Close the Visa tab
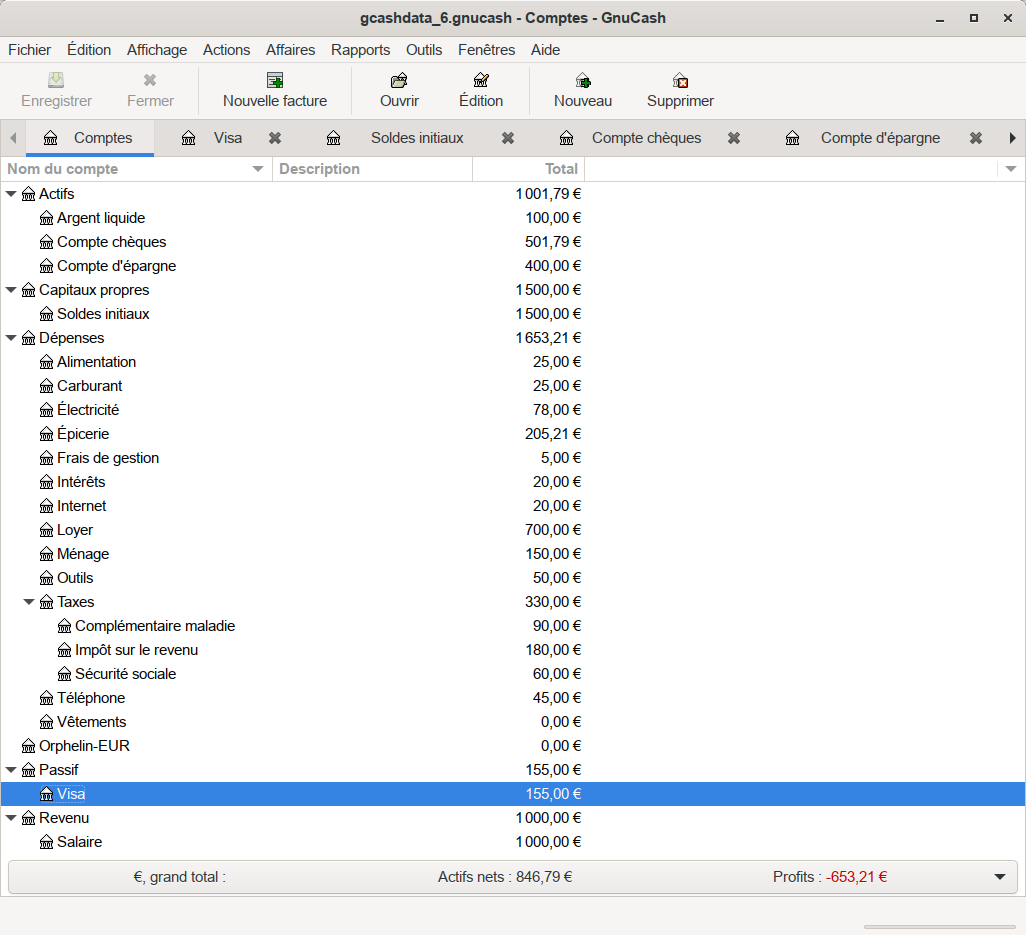Screen dimensions: 1026x935 coord(275,138)
